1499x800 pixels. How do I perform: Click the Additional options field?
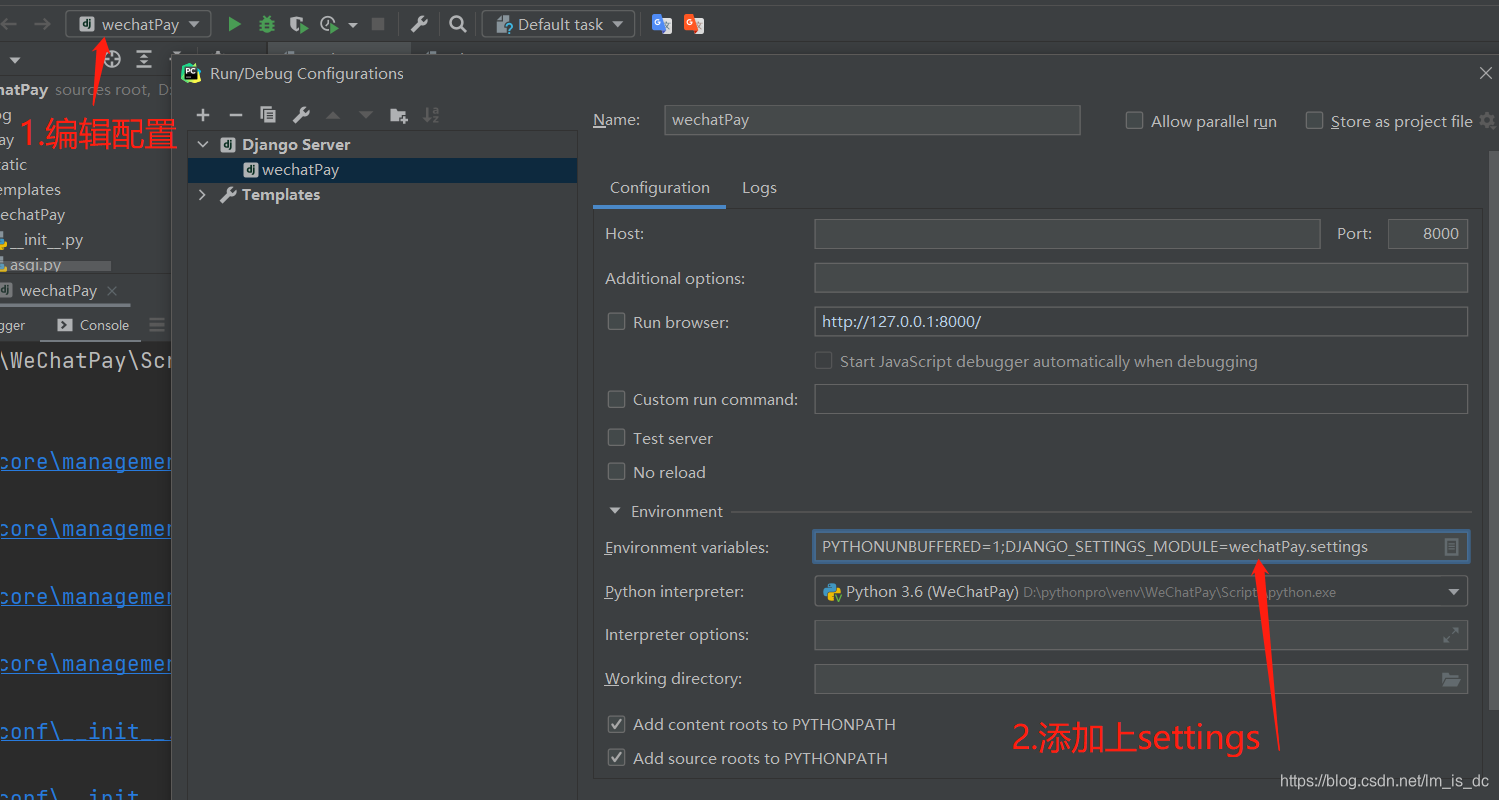coord(1141,278)
